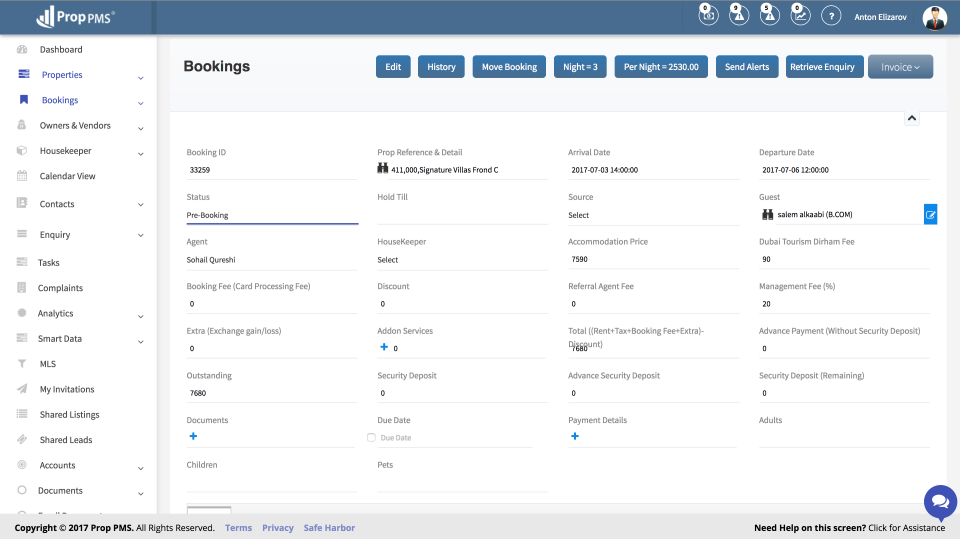The image size is (960, 539).
Task: Click the Move Booking button
Action: [x=509, y=67]
